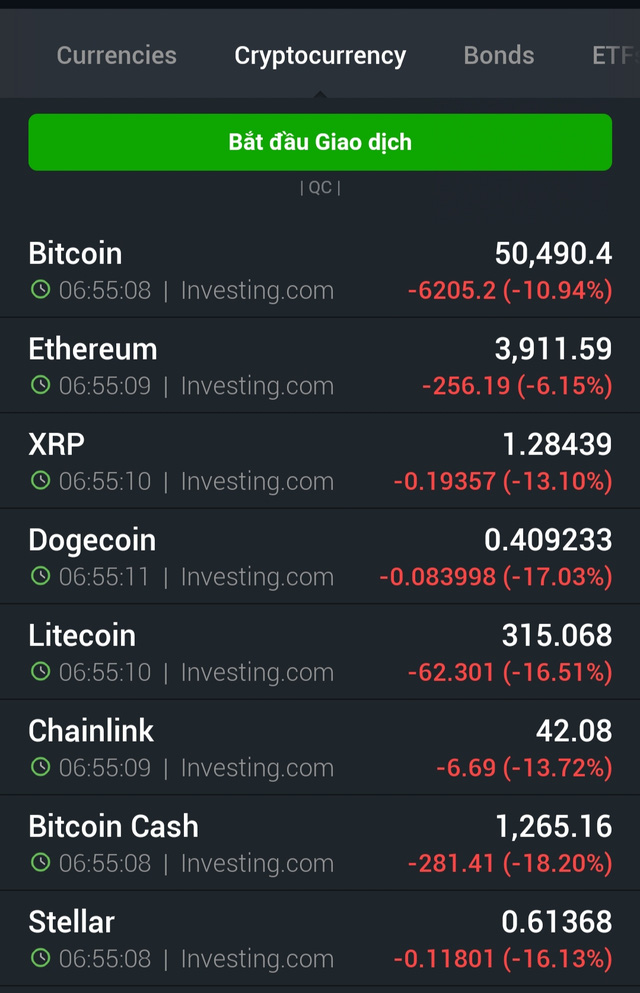640x993 pixels.
Task: Open the partially visible ETFs tab
Action: point(614,55)
